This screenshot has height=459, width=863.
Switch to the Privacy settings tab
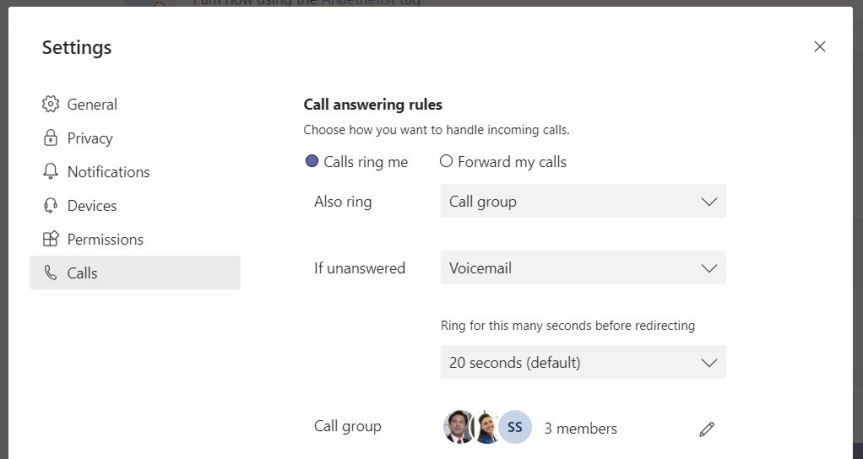(x=90, y=138)
